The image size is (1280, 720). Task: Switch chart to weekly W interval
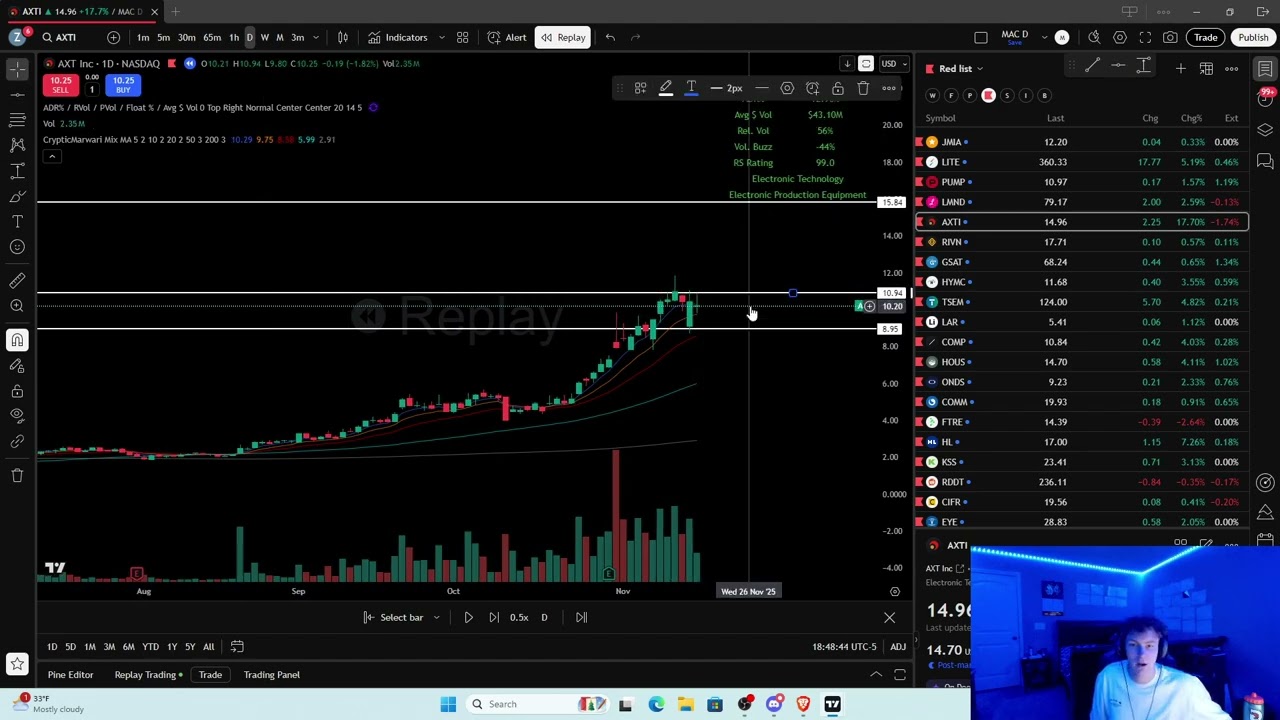coord(265,37)
